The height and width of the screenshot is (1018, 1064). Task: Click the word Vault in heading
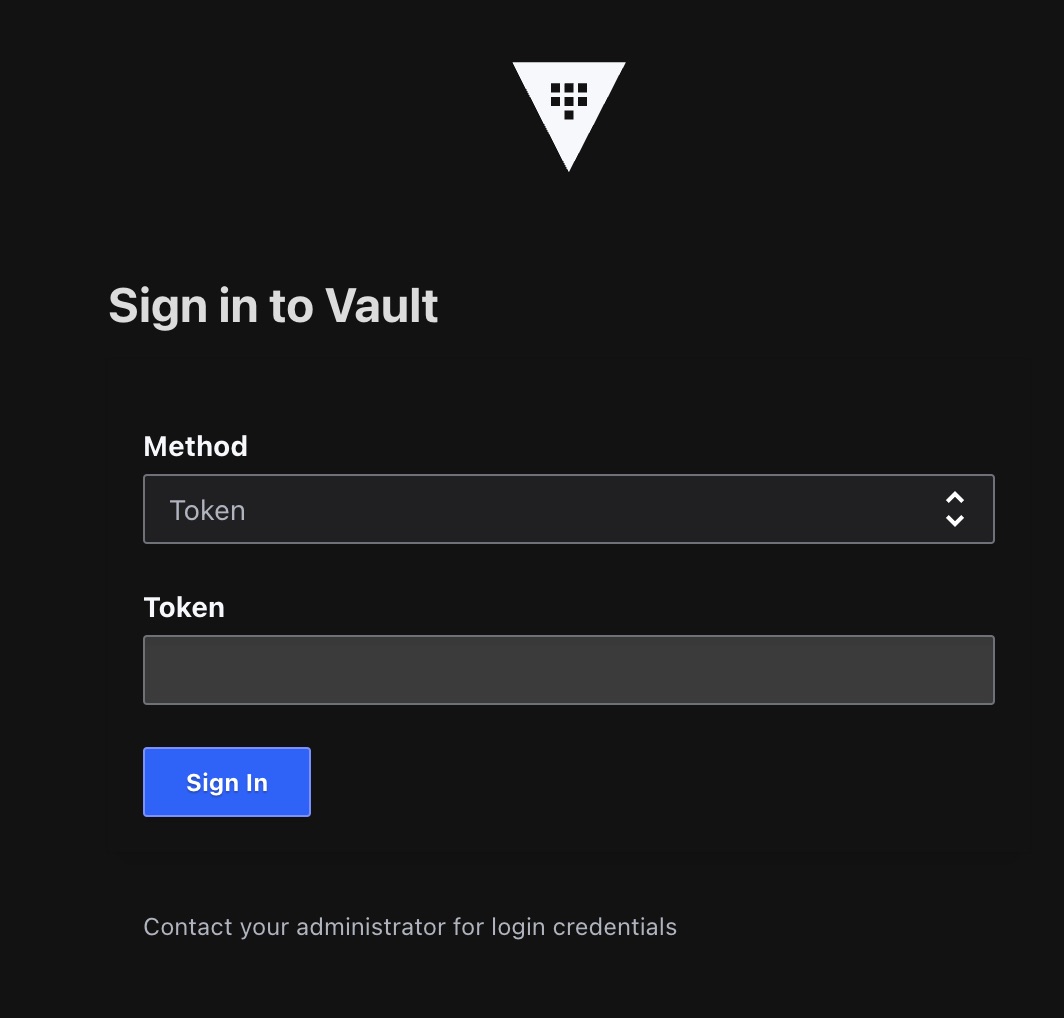click(x=381, y=306)
